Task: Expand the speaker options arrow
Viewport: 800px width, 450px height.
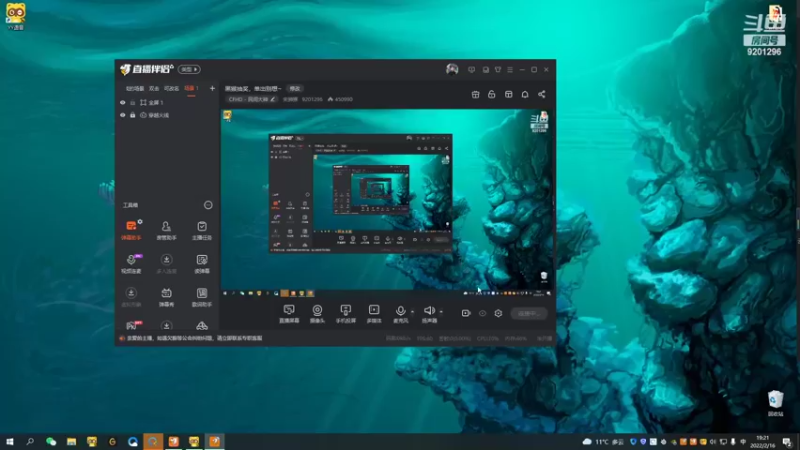Action: point(441,311)
